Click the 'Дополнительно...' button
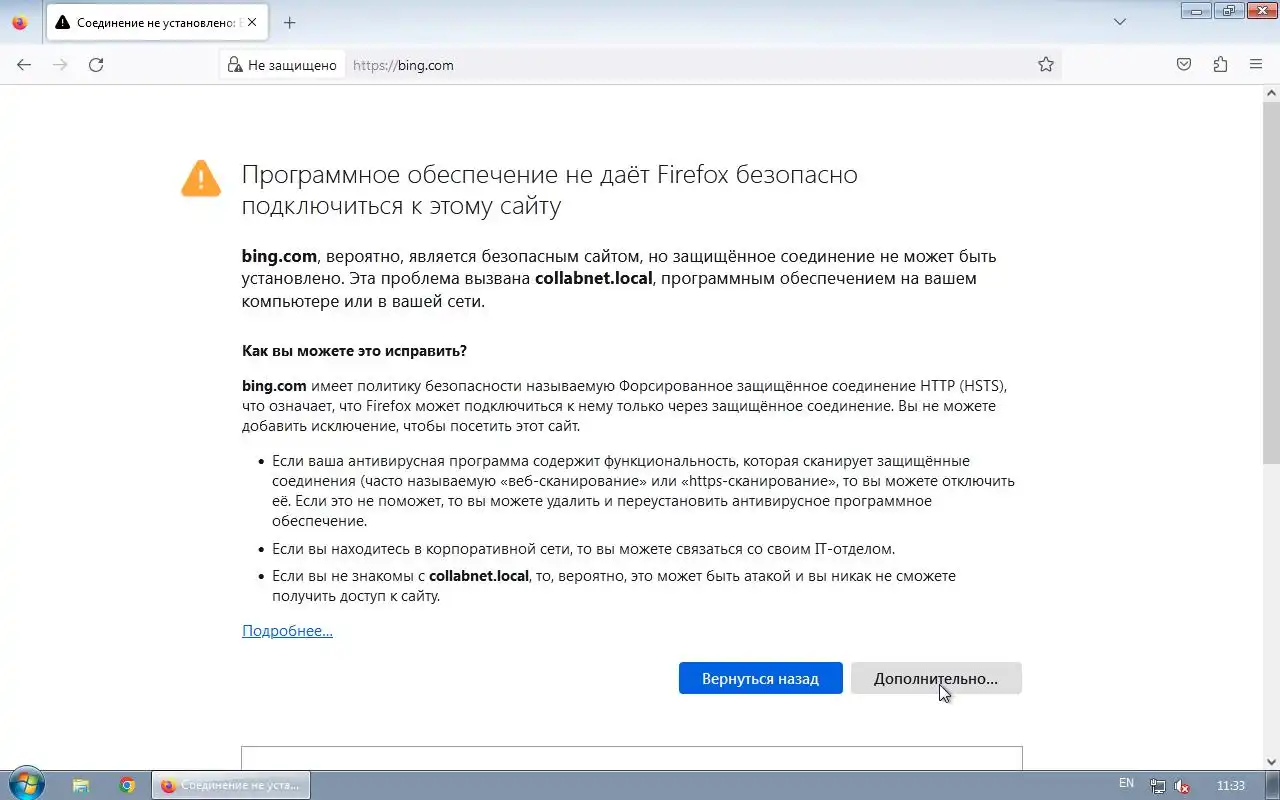This screenshot has width=1280, height=800. click(936, 678)
